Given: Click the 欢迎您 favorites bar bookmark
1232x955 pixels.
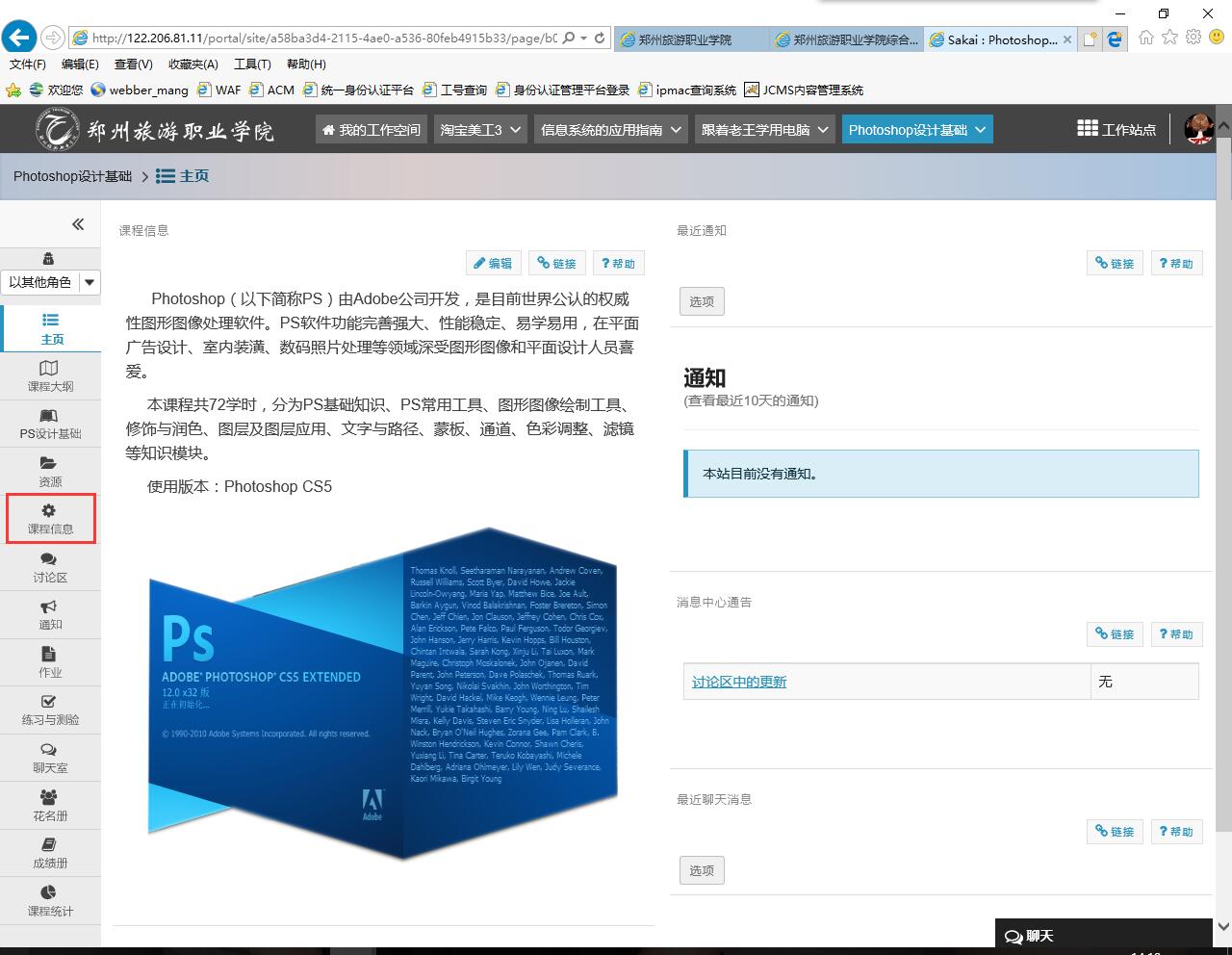Looking at the screenshot, I should (56, 90).
